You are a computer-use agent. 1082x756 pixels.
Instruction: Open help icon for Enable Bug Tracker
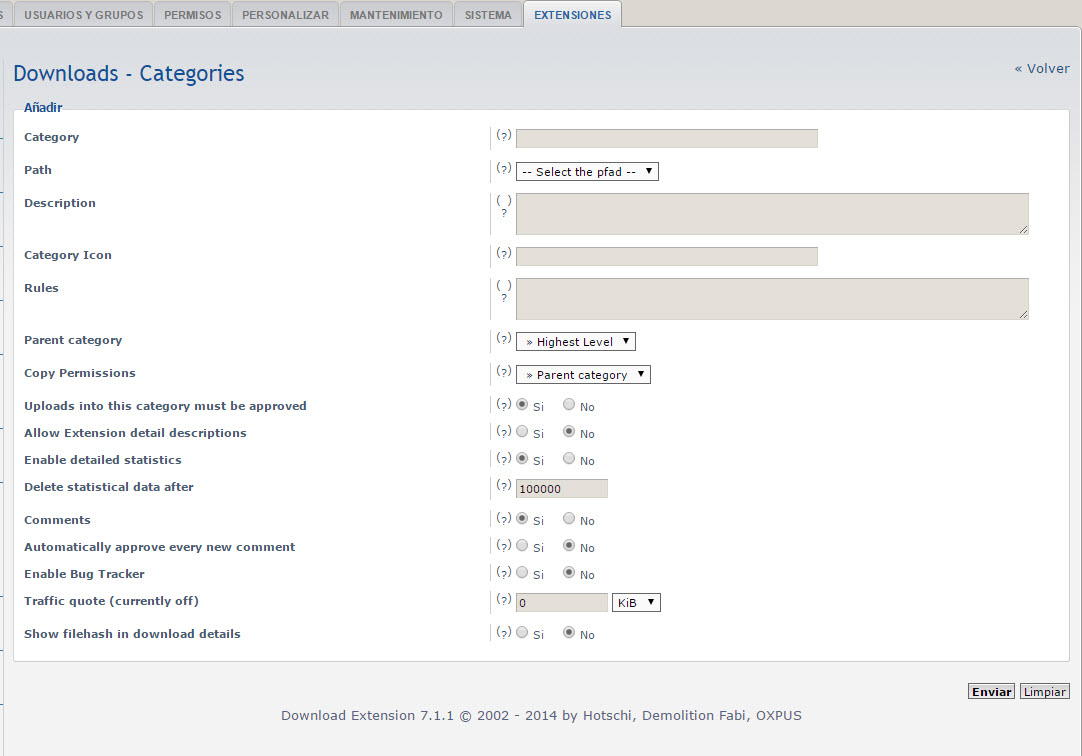coord(504,573)
